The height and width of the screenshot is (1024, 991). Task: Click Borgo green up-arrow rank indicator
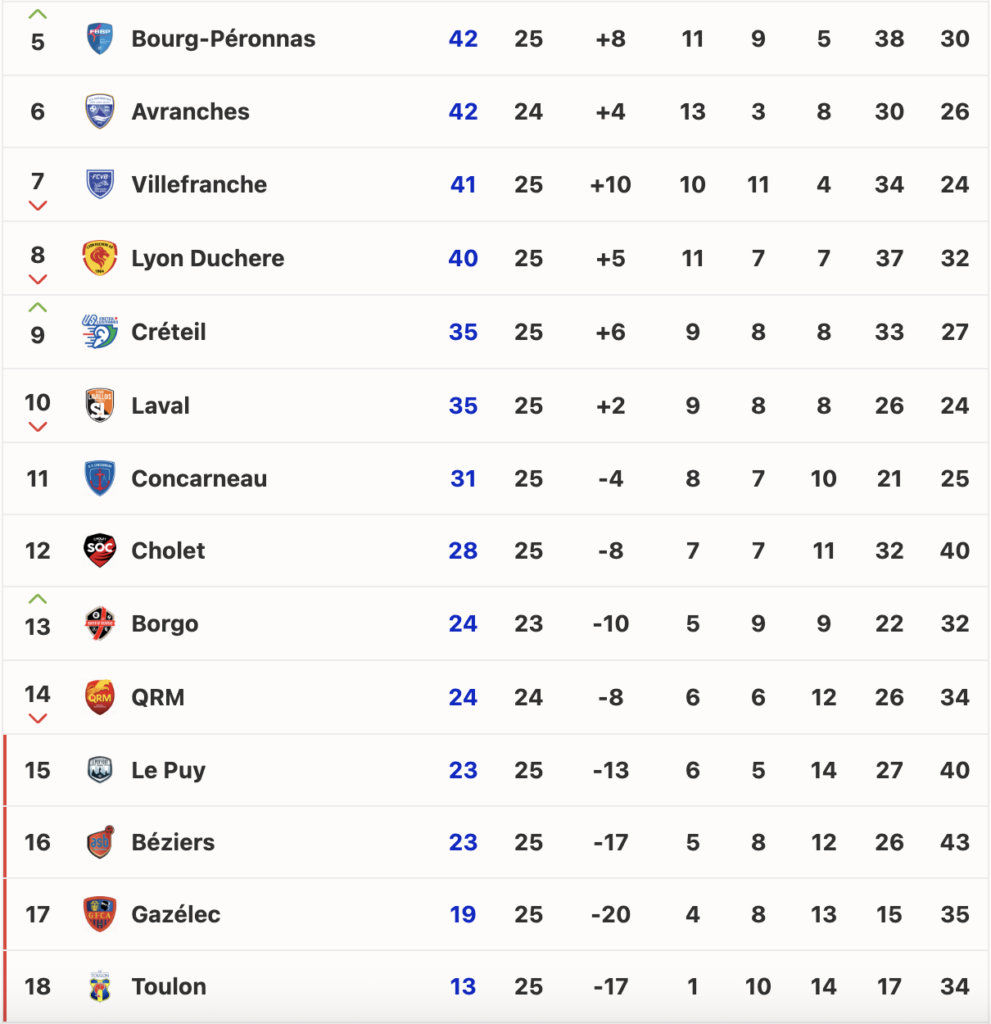[38, 599]
